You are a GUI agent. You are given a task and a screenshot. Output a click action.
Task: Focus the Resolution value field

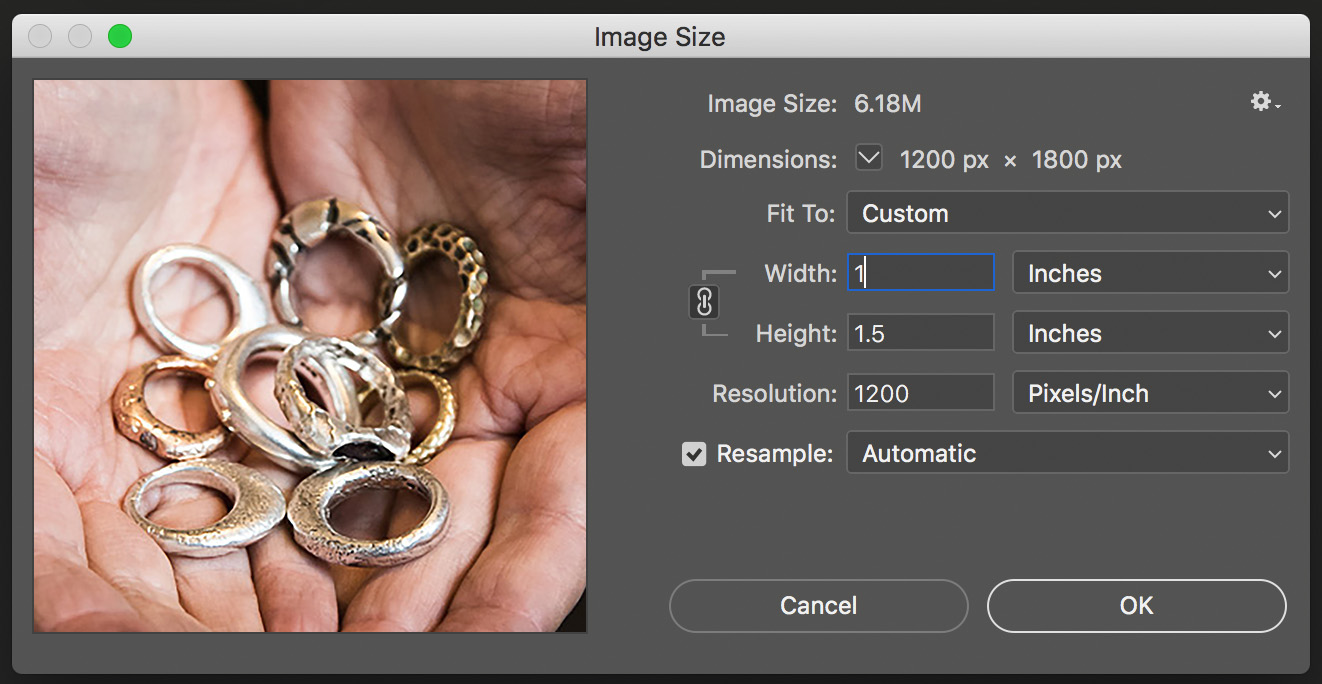[921, 393]
